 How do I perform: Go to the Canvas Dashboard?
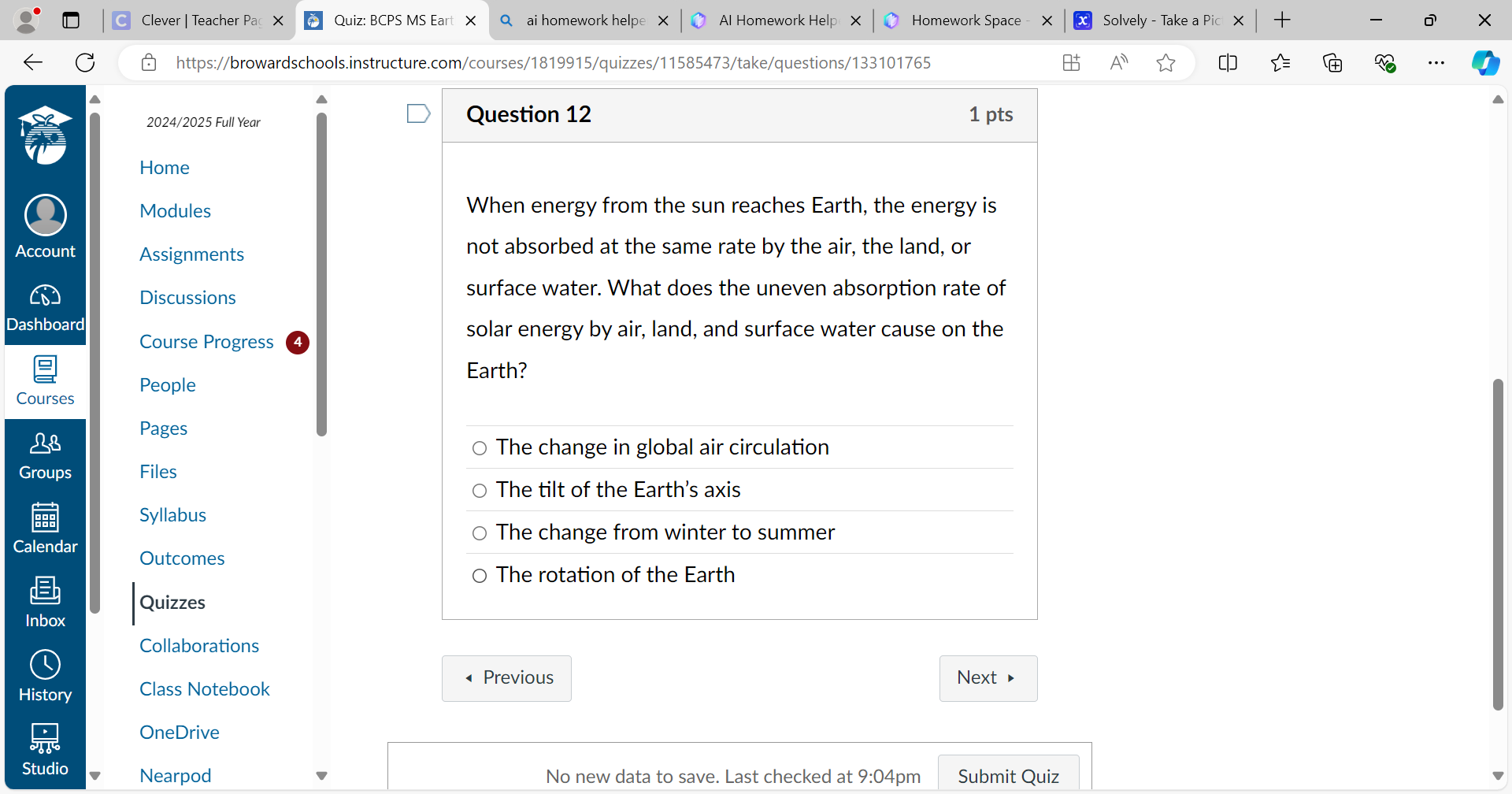pyautogui.click(x=46, y=308)
